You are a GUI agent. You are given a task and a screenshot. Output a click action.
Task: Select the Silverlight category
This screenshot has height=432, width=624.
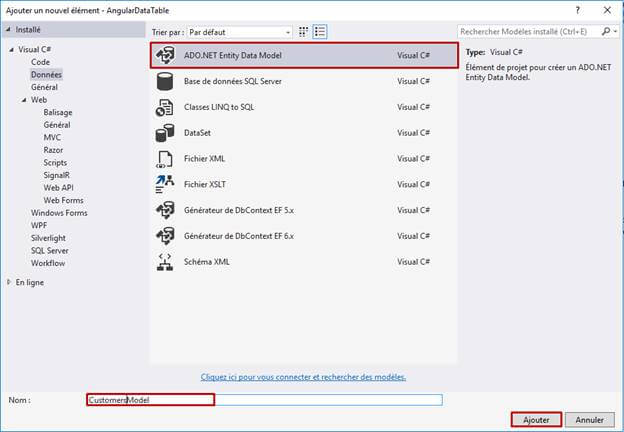pos(48,238)
